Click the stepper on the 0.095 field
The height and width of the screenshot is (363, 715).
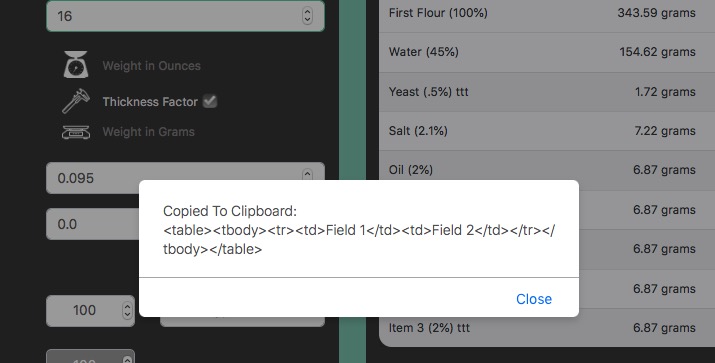coord(307,175)
